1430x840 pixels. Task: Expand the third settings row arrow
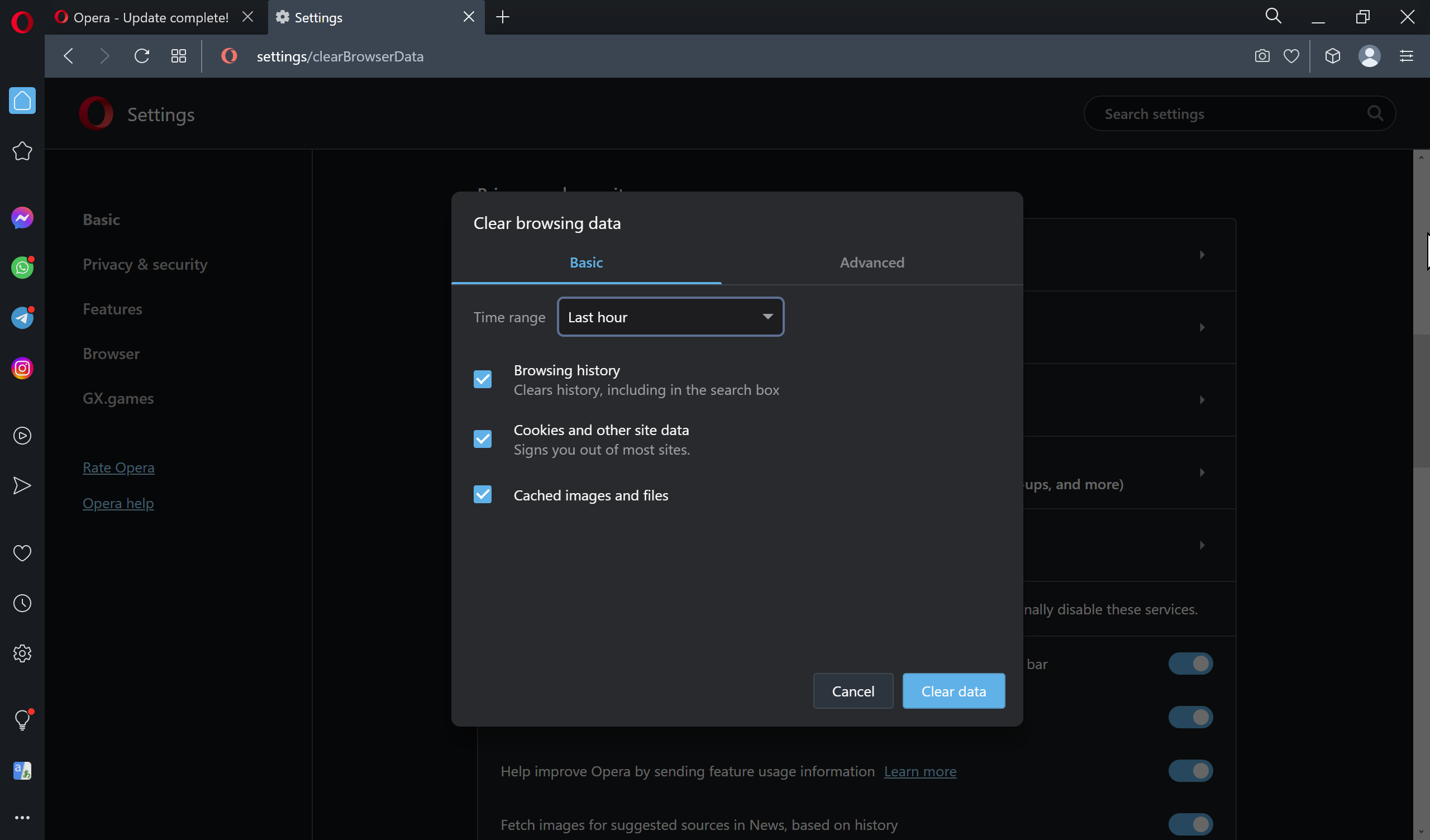pos(1202,399)
